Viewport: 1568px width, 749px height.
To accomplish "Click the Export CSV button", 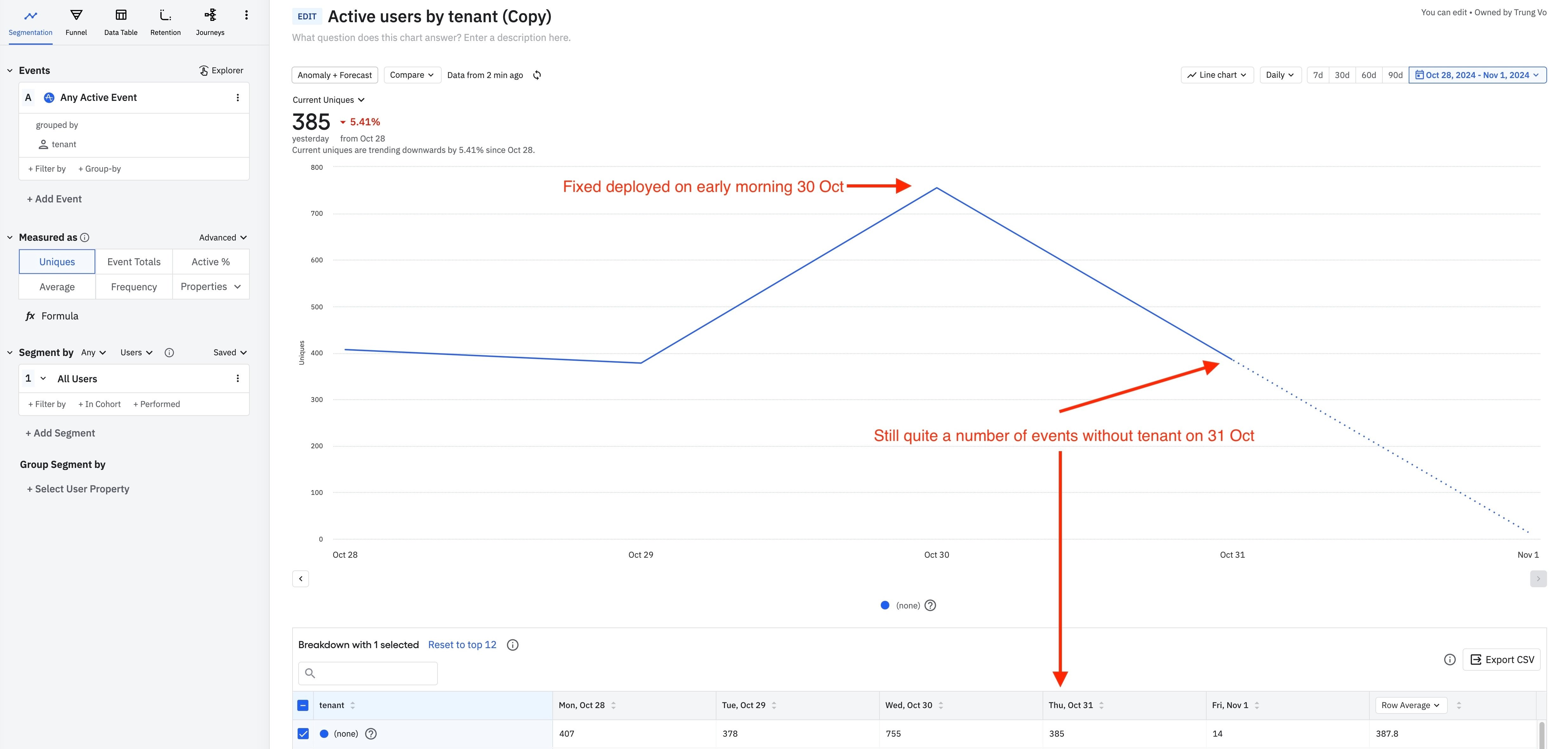I will 1502,660.
